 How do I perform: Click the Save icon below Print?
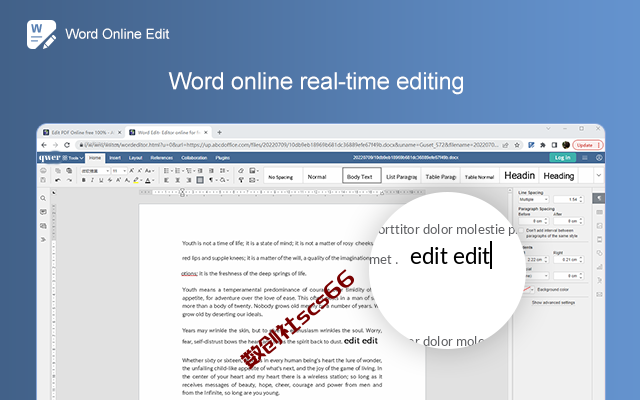(43, 180)
